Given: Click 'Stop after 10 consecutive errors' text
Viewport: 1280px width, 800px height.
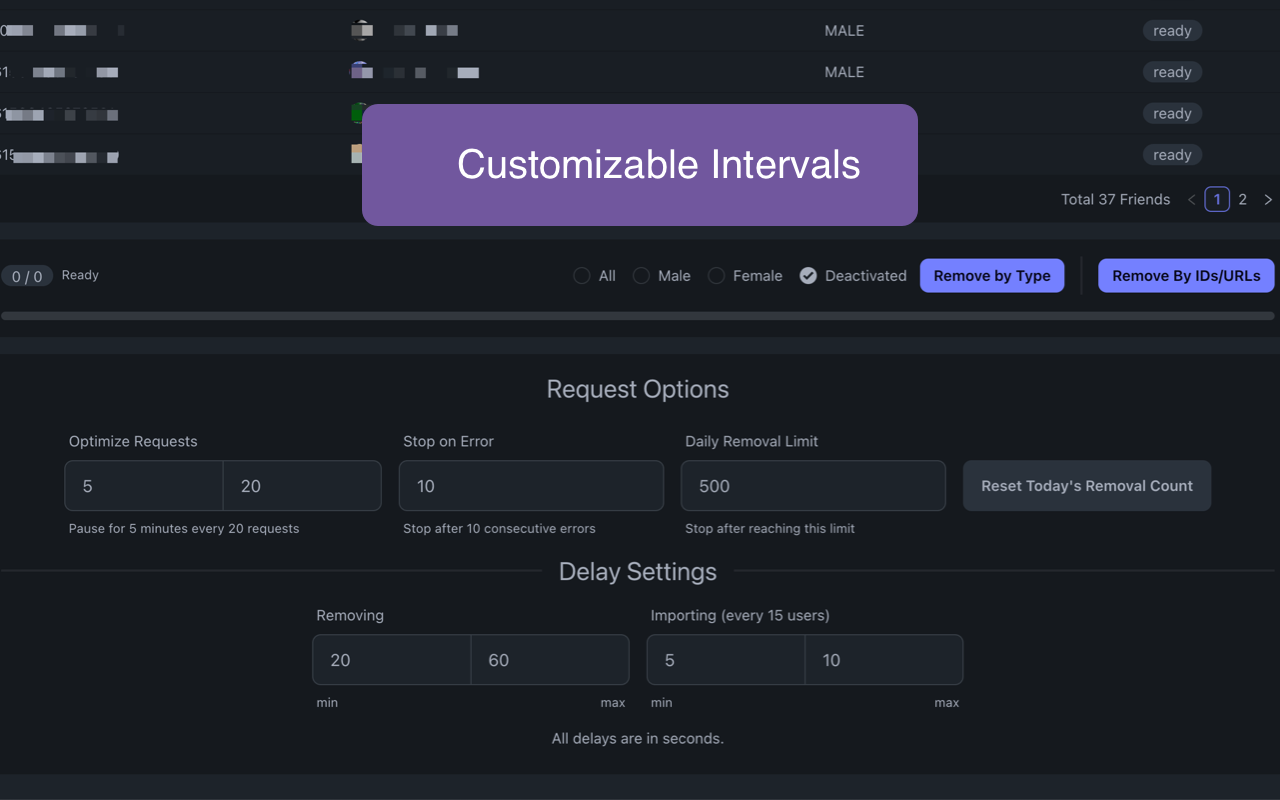Looking at the screenshot, I should tap(499, 528).
